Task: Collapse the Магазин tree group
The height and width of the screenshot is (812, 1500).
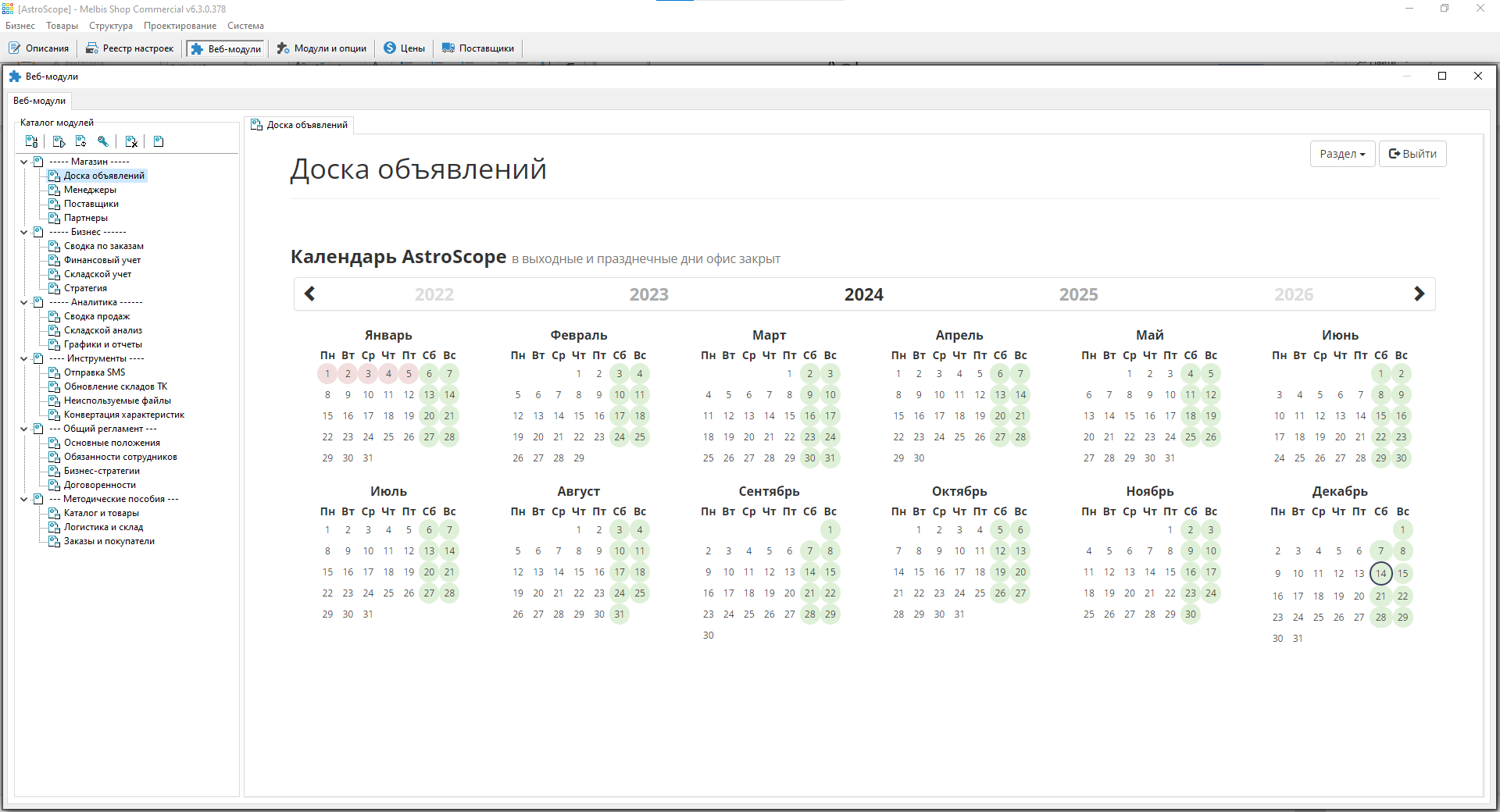Action: 24,162
